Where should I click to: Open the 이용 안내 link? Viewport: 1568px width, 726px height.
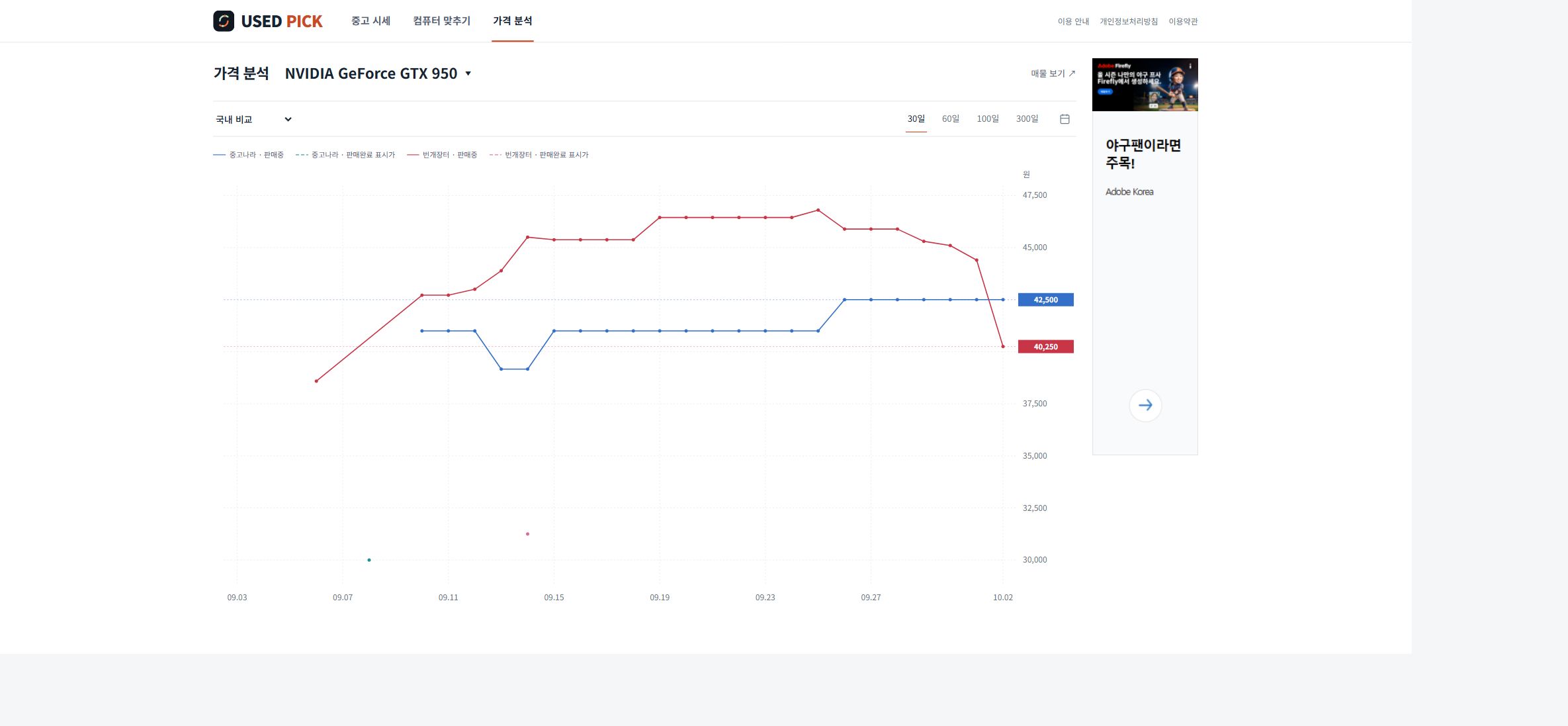click(1073, 22)
